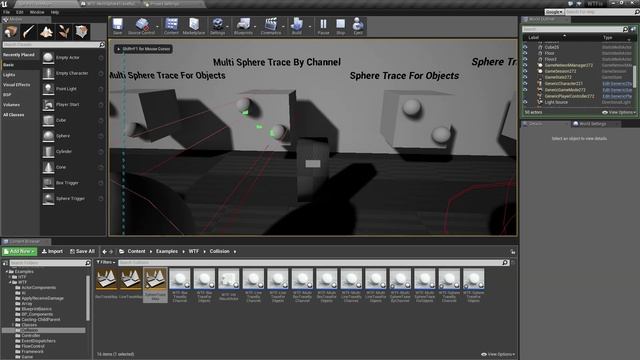Click WTF in the breadcrumb path
Screen dimensions: 640x360
[x=194, y=251]
